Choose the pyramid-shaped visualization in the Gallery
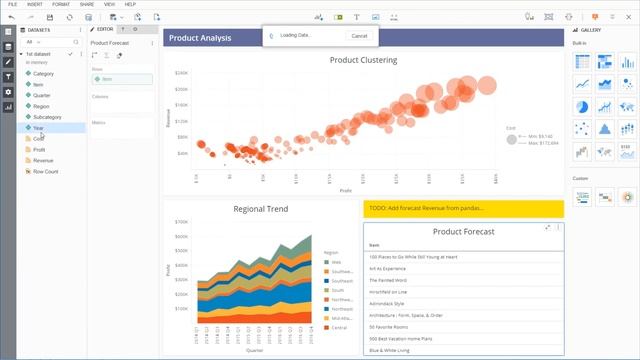Image resolution: width=640 pixels, height=360 pixels. pos(604,129)
